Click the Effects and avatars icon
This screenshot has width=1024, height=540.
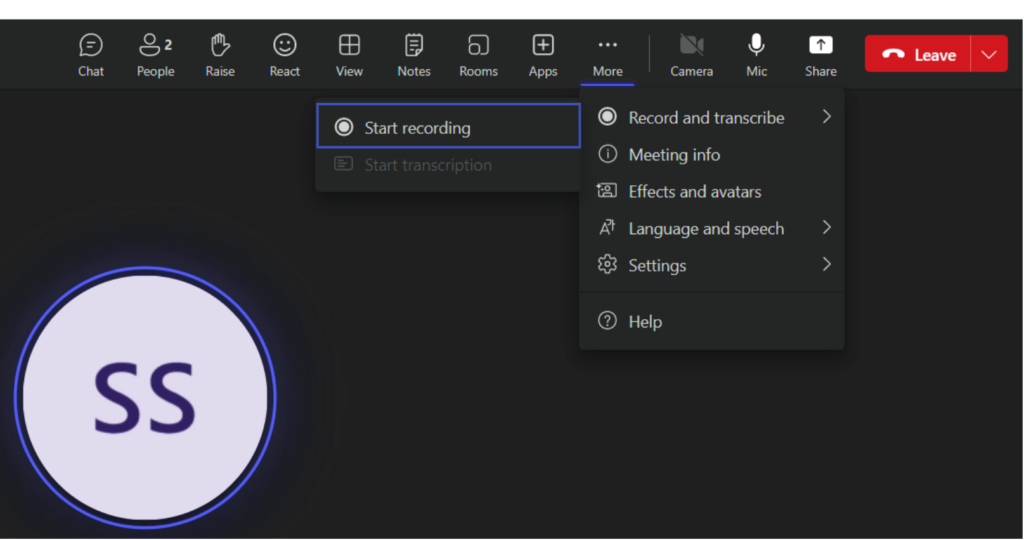click(x=607, y=191)
